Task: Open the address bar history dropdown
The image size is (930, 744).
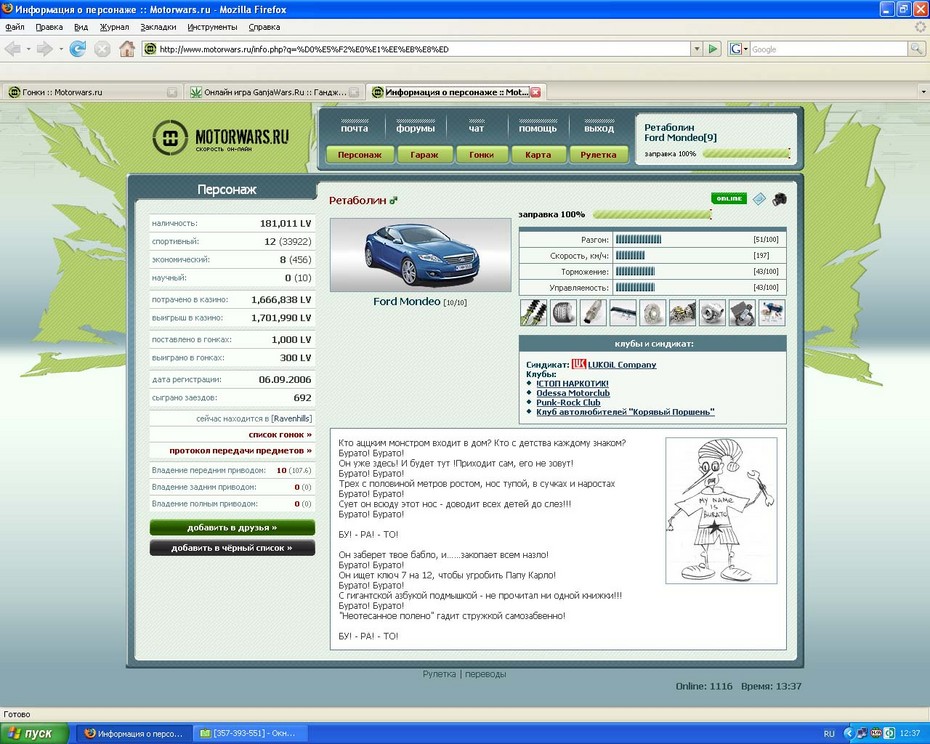Action: (697, 49)
